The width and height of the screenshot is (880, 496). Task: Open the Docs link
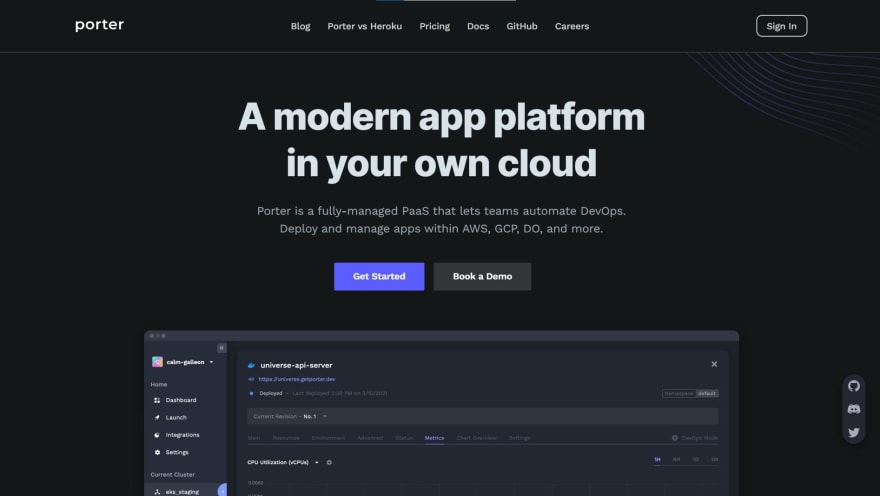point(478,26)
